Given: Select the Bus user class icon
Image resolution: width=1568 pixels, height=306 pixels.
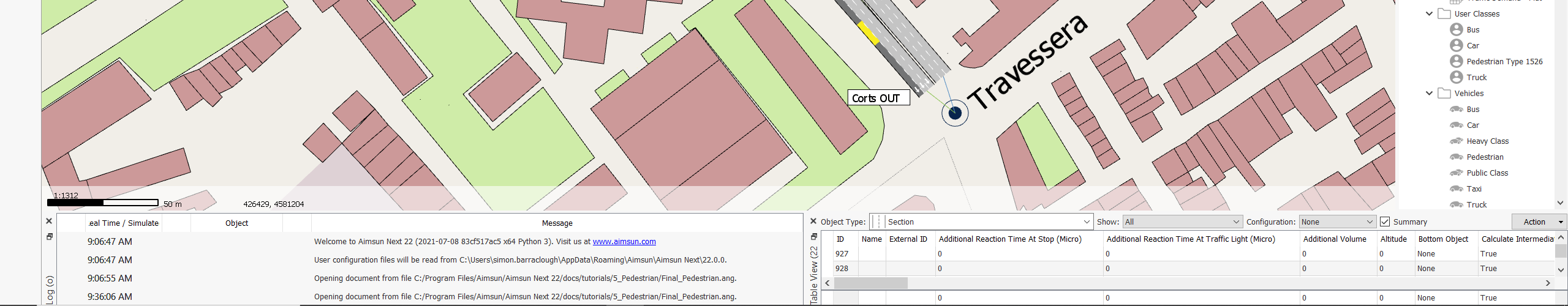Looking at the screenshot, I should [1457, 29].
